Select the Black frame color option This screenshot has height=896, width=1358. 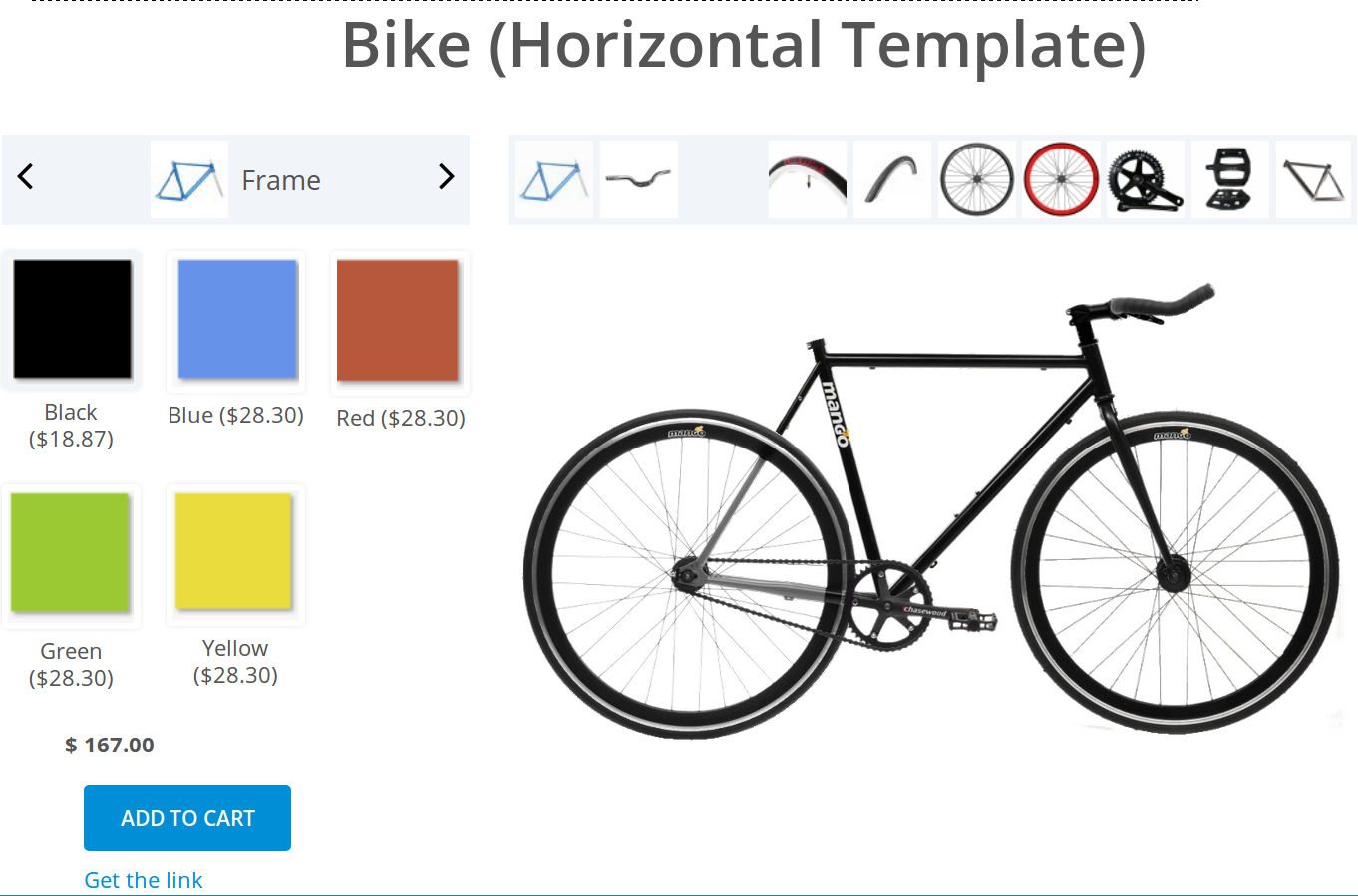pyautogui.click(x=71, y=319)
